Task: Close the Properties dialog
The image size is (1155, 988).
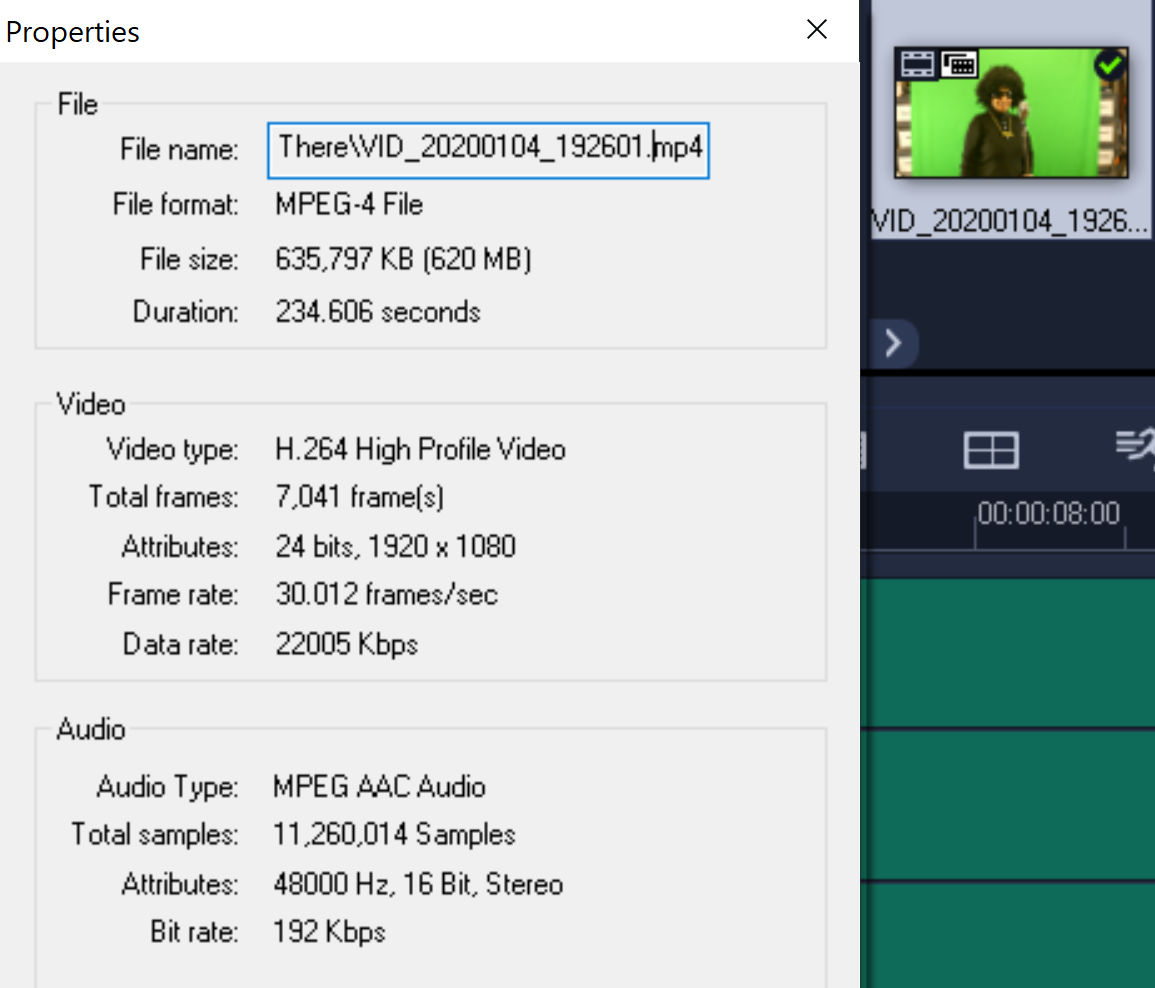Action: 817,29
